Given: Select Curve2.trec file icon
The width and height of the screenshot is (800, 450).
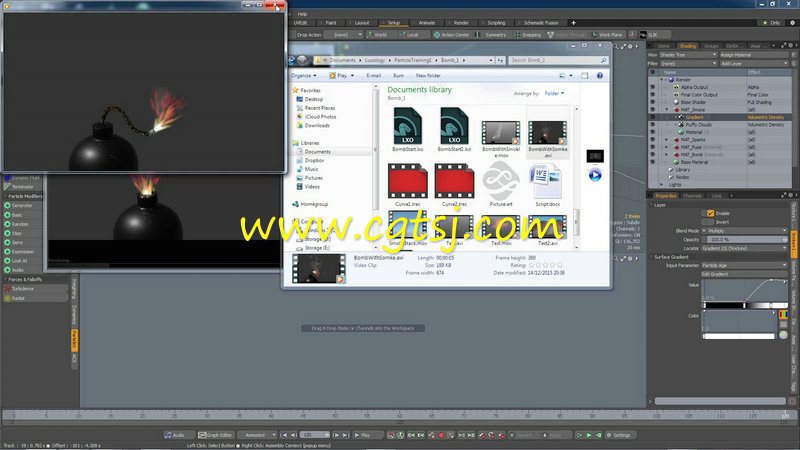Looking at the screenshot, I should click(x=454, y=181).
